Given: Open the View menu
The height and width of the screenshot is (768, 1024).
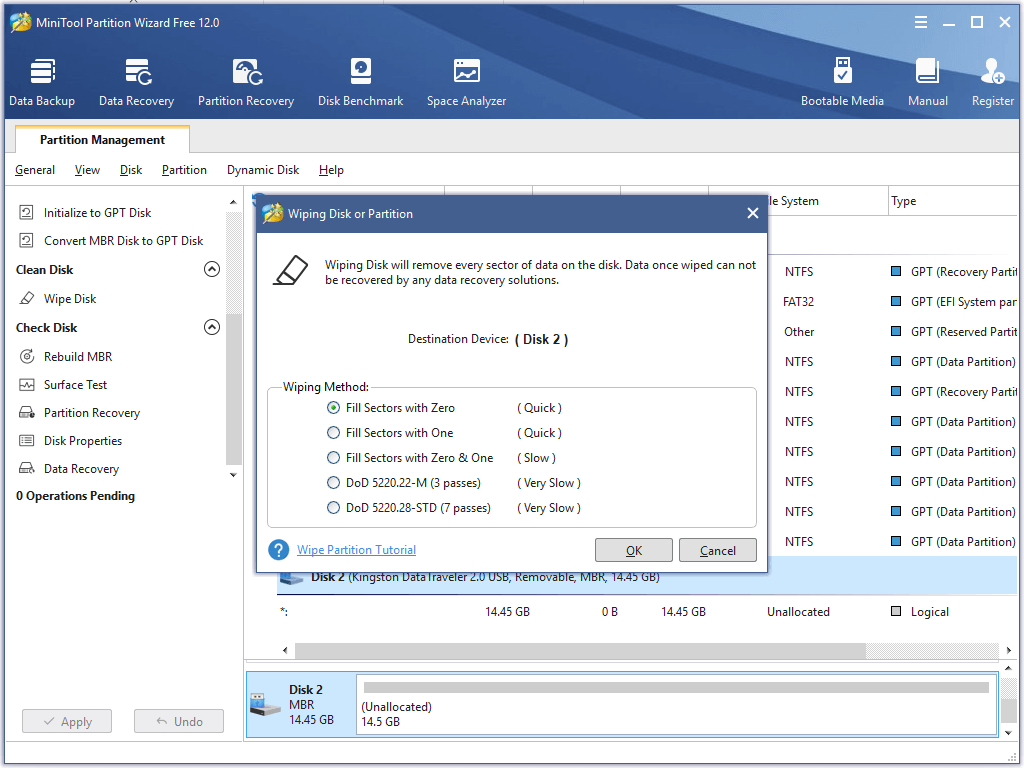Looking at the screenshot, I should pyautogui.click(x=87, y=170).
